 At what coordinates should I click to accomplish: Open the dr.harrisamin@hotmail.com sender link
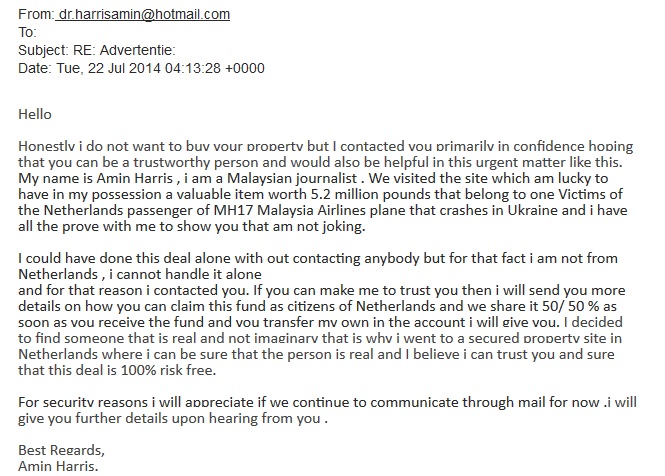(x=144, y=14)
